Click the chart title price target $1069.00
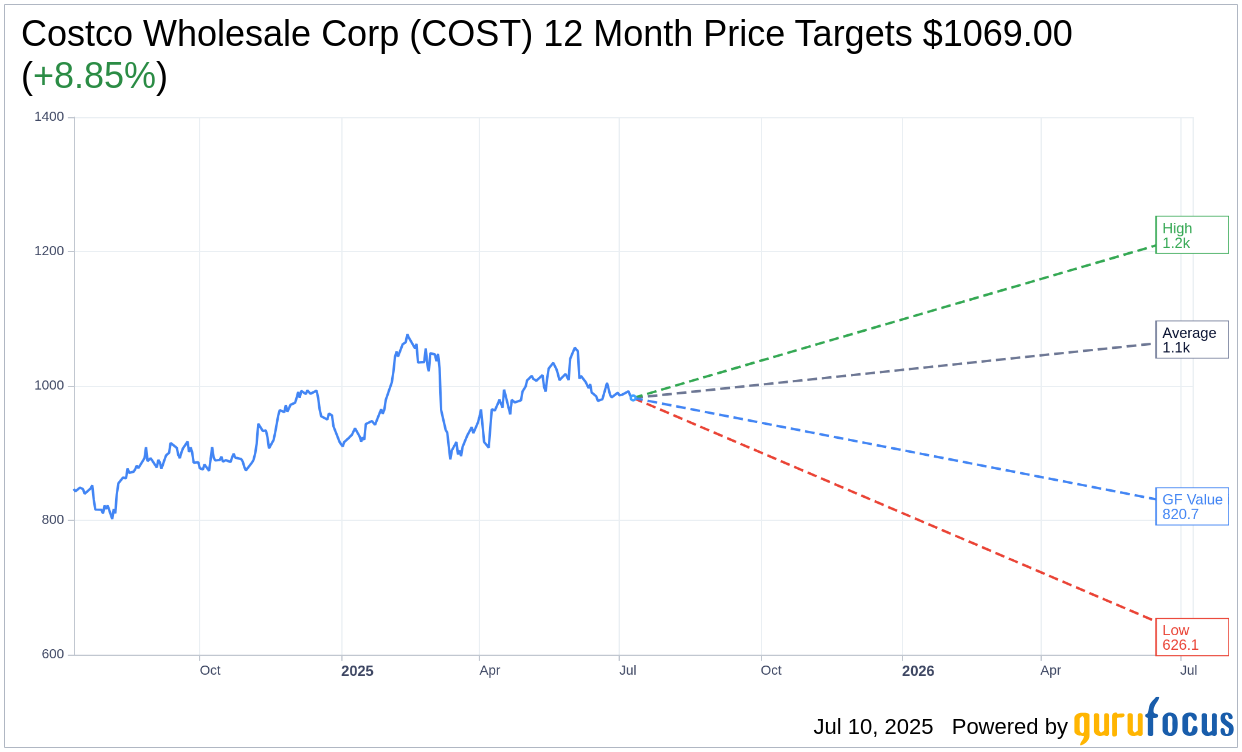The height and width of the screenshot is (752, 1242). pos(997,34)
